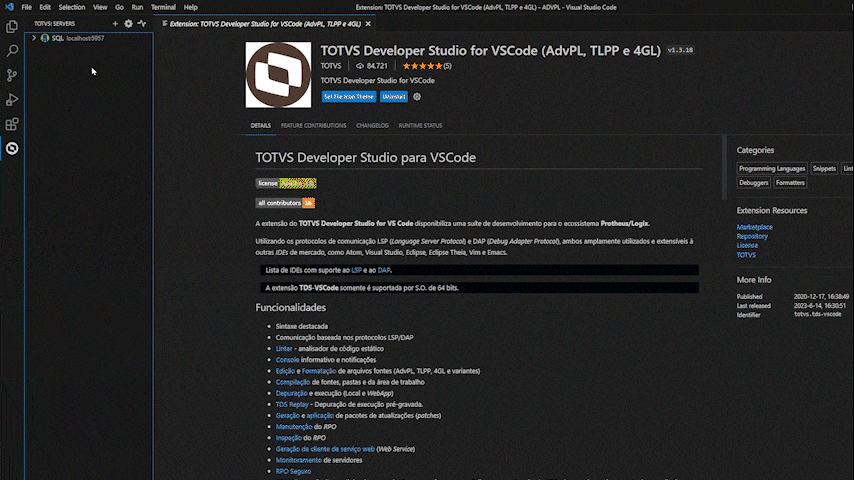Click the Set File Icon Theme button
This screenshot has width=854, height=480.
(349, 96)
